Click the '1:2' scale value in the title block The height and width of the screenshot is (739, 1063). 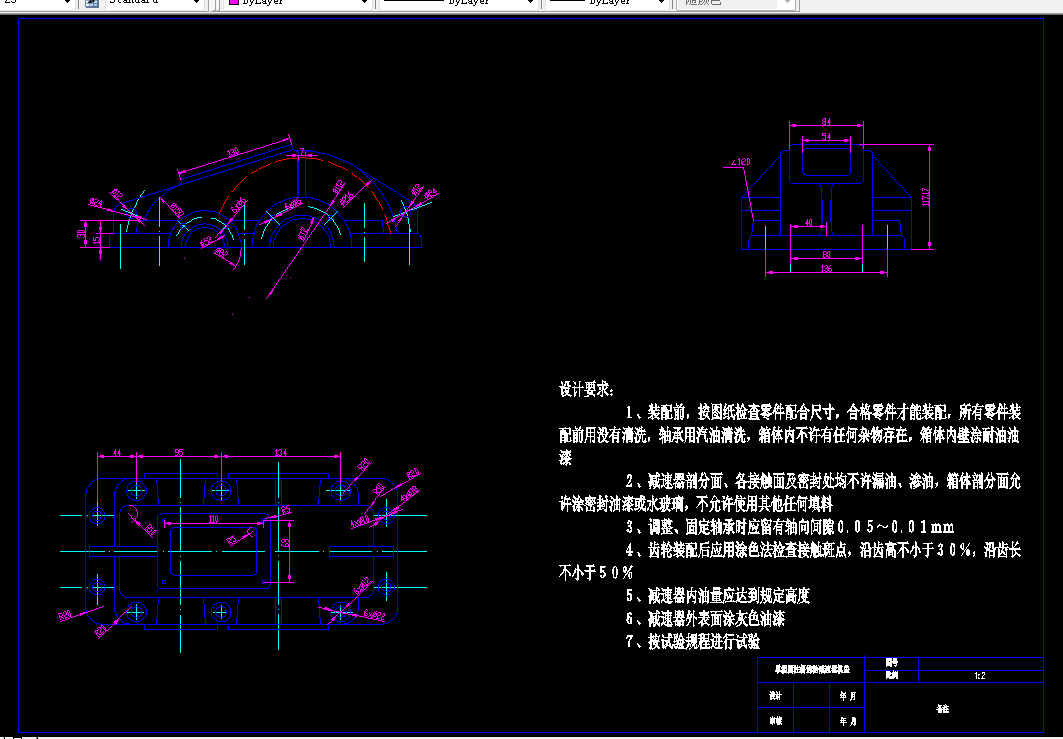coord(980,676)
